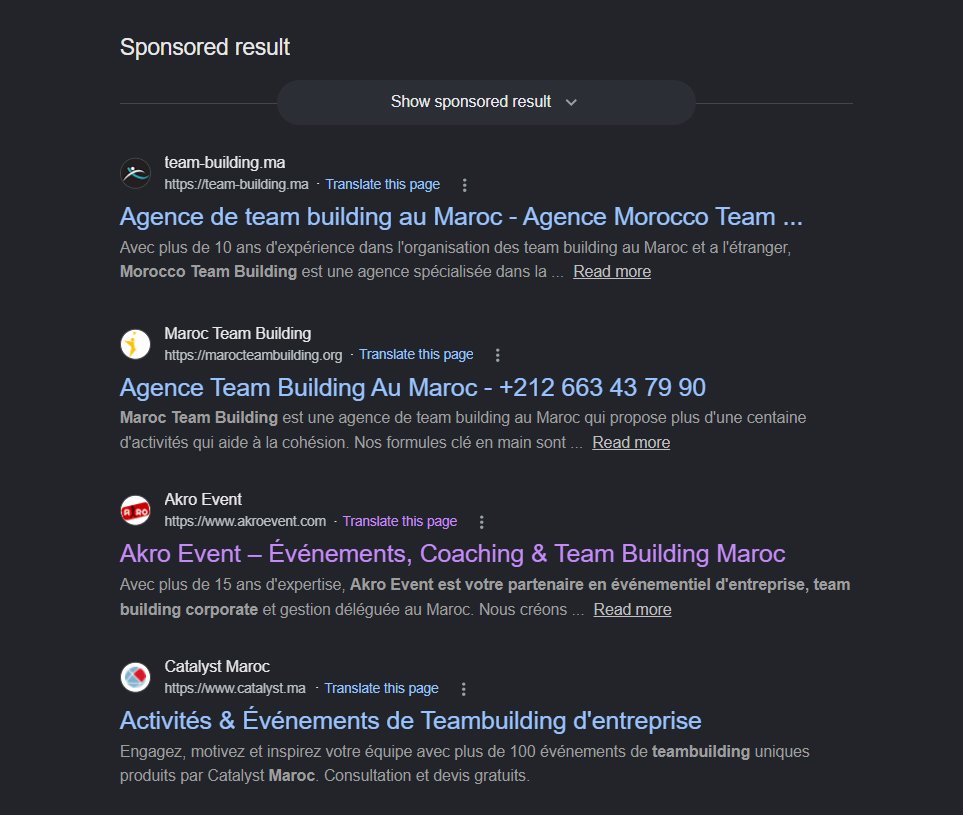Click the Maroc Team Building favicon
963x815 pixels.
coord(135,343)
